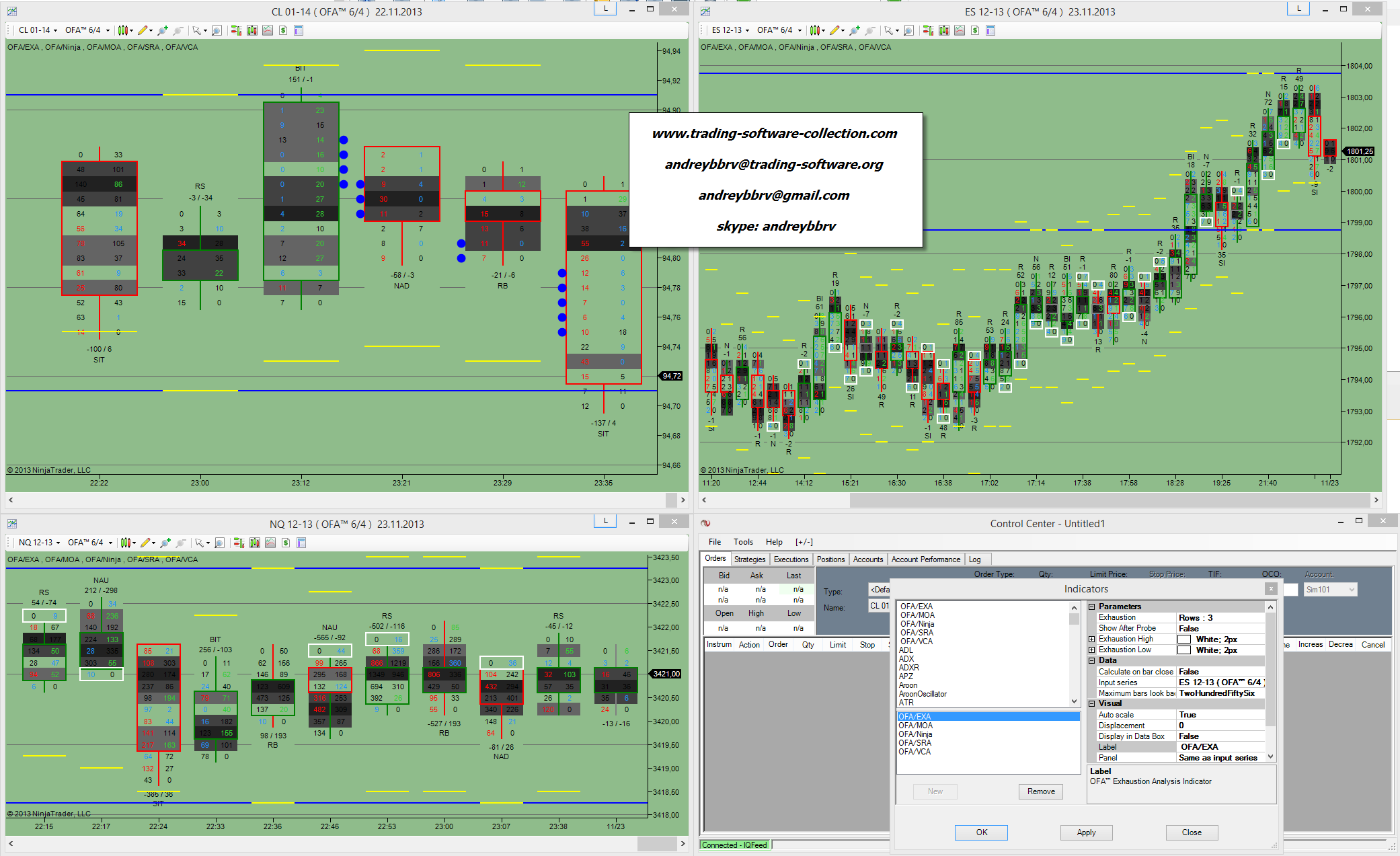Click the Exhaustion Low white color swatch
Image resolution: width=1400 pixels, height=856 pixels.
(x=1184, y=650)
